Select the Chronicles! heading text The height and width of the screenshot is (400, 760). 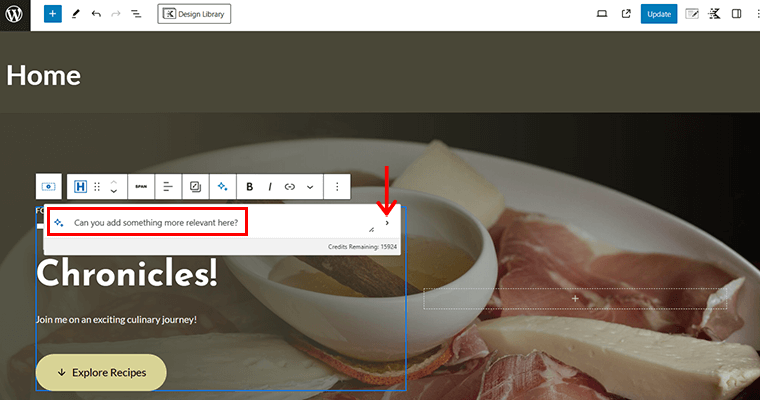[x=127, y=273]
